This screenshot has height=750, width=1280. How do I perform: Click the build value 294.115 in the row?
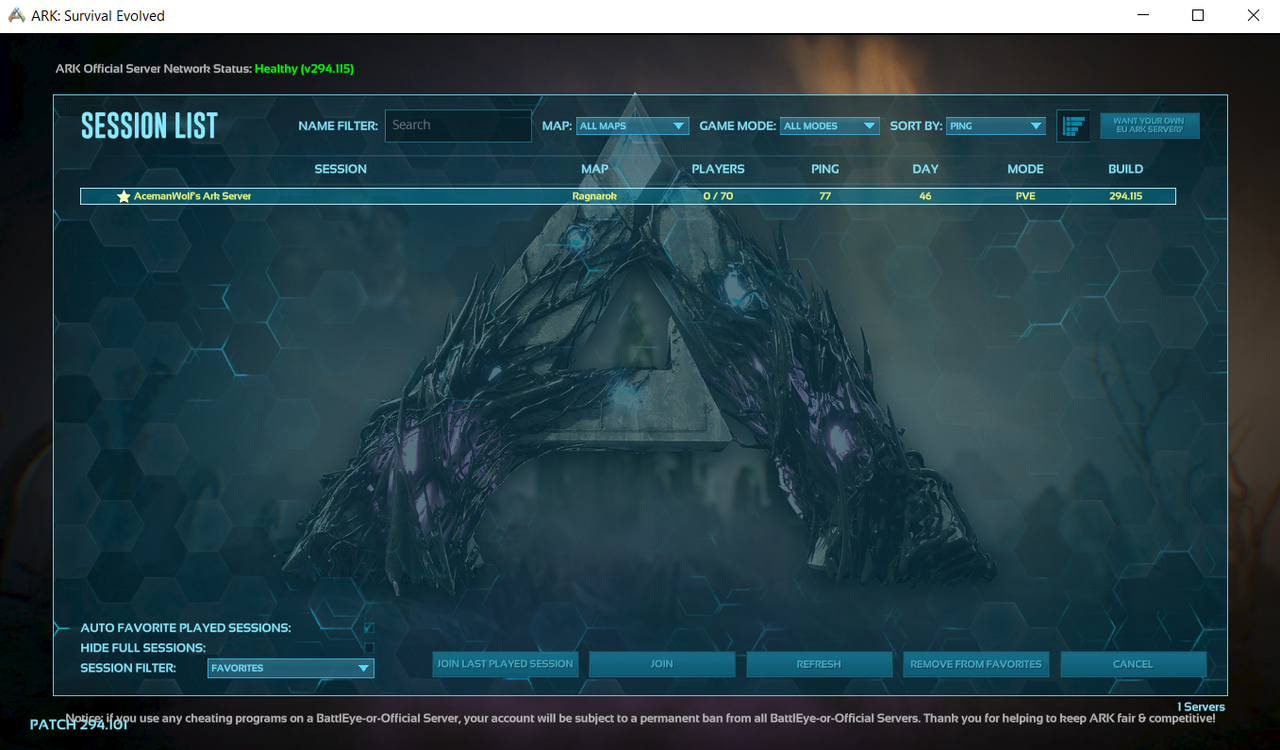click(1126, 197)
